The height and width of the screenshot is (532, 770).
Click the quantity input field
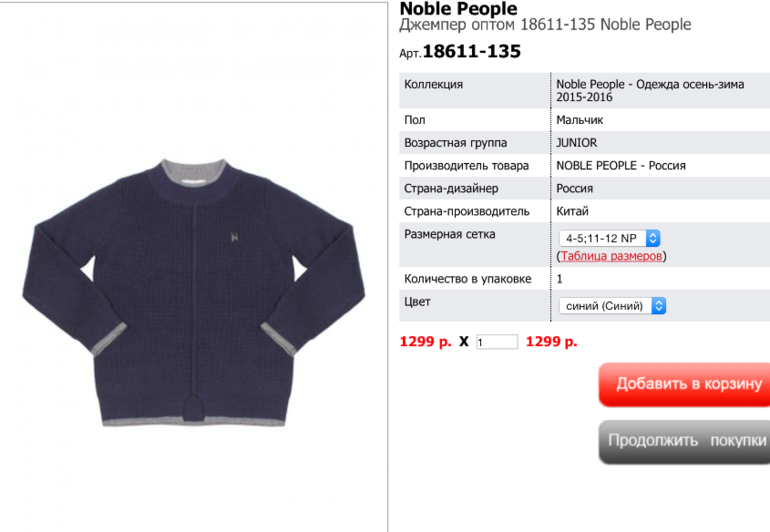pos(497,341)
